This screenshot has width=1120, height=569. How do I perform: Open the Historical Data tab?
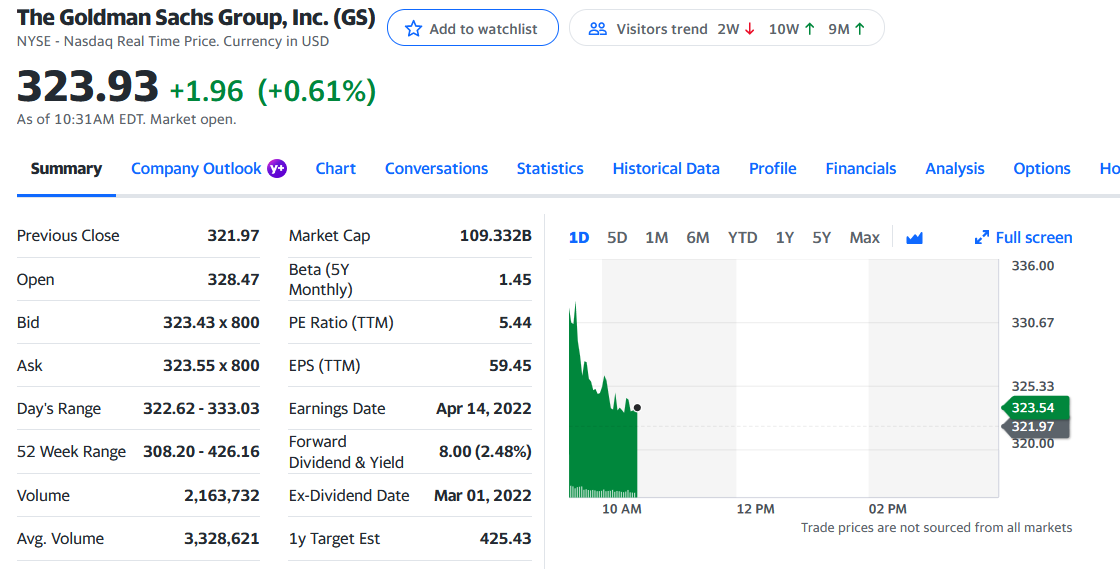coord(666,168)
